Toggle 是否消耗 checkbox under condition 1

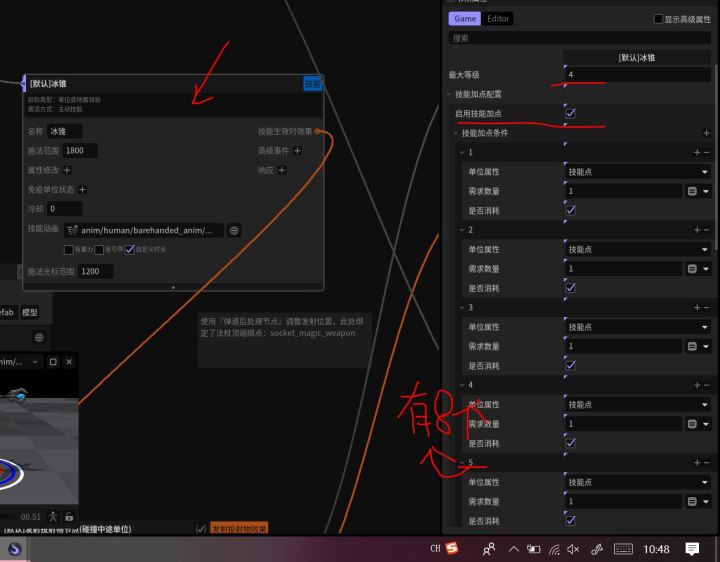pos(571,210)
